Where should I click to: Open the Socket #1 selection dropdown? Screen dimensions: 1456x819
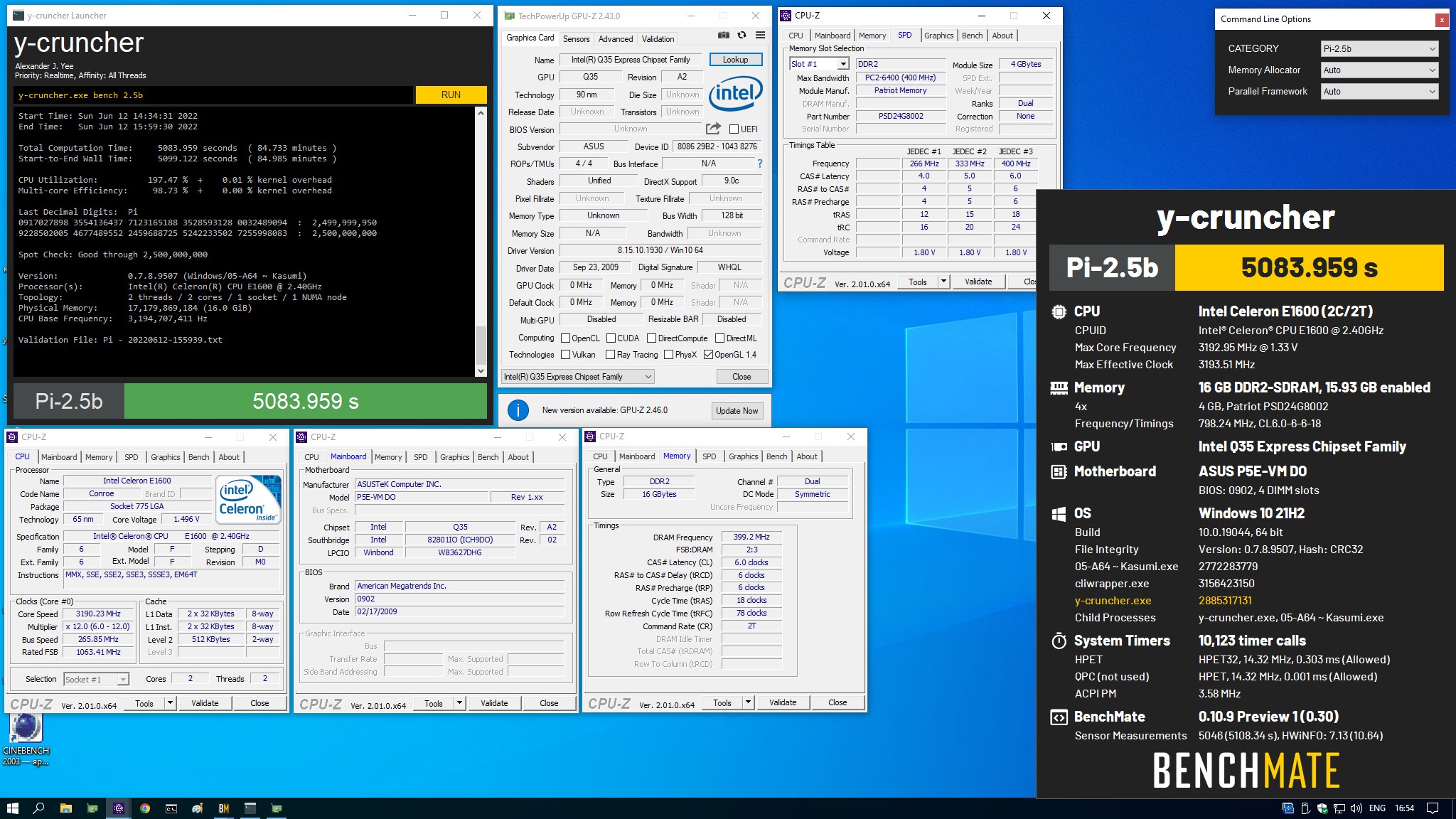[x=97, y=679]
